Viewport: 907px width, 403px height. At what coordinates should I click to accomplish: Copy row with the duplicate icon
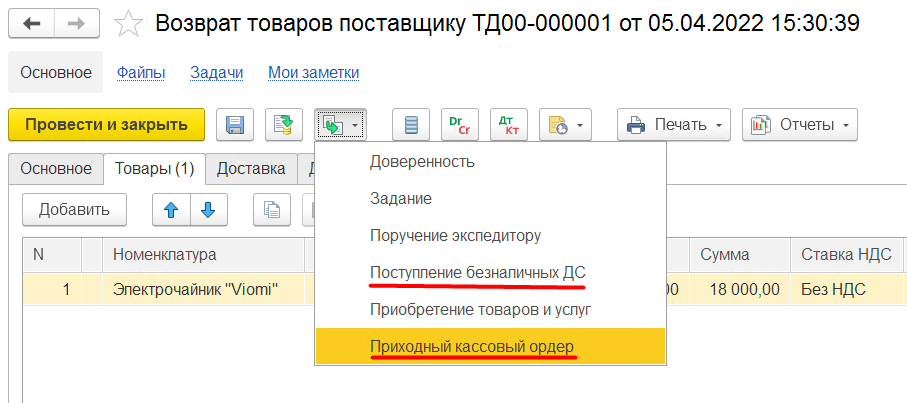[x=272, y=209]
